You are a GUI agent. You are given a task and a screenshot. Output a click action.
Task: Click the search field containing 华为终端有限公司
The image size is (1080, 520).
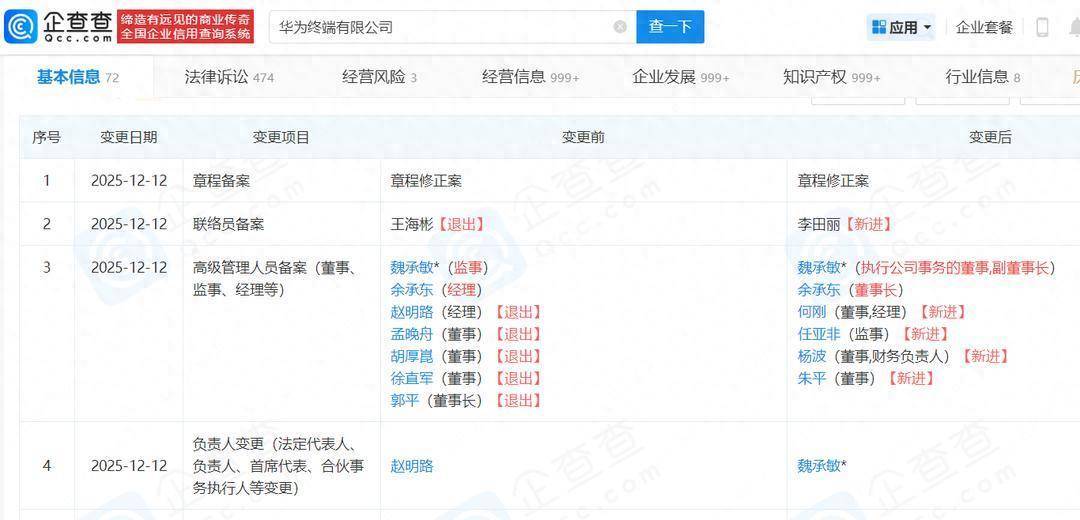[440, 27]
